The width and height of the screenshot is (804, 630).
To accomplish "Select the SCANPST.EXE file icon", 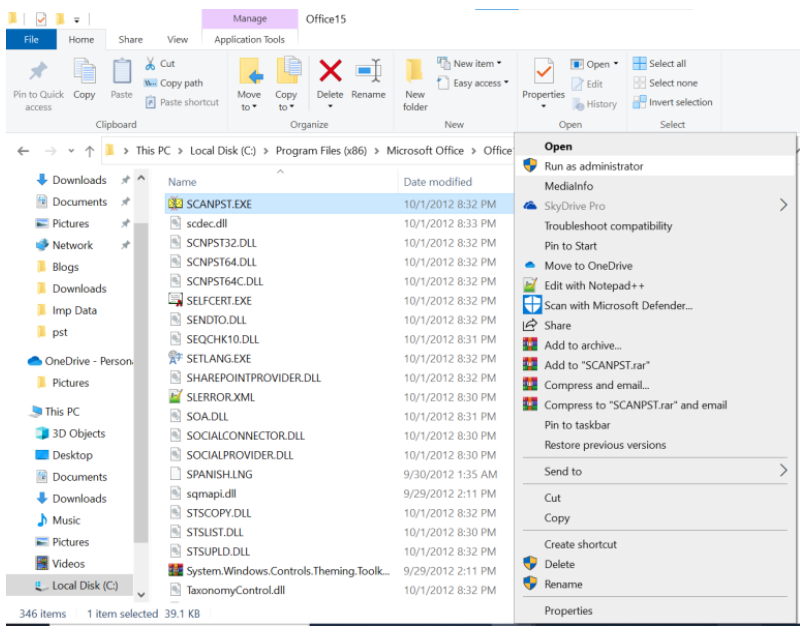I will click(x=175, y=204).
